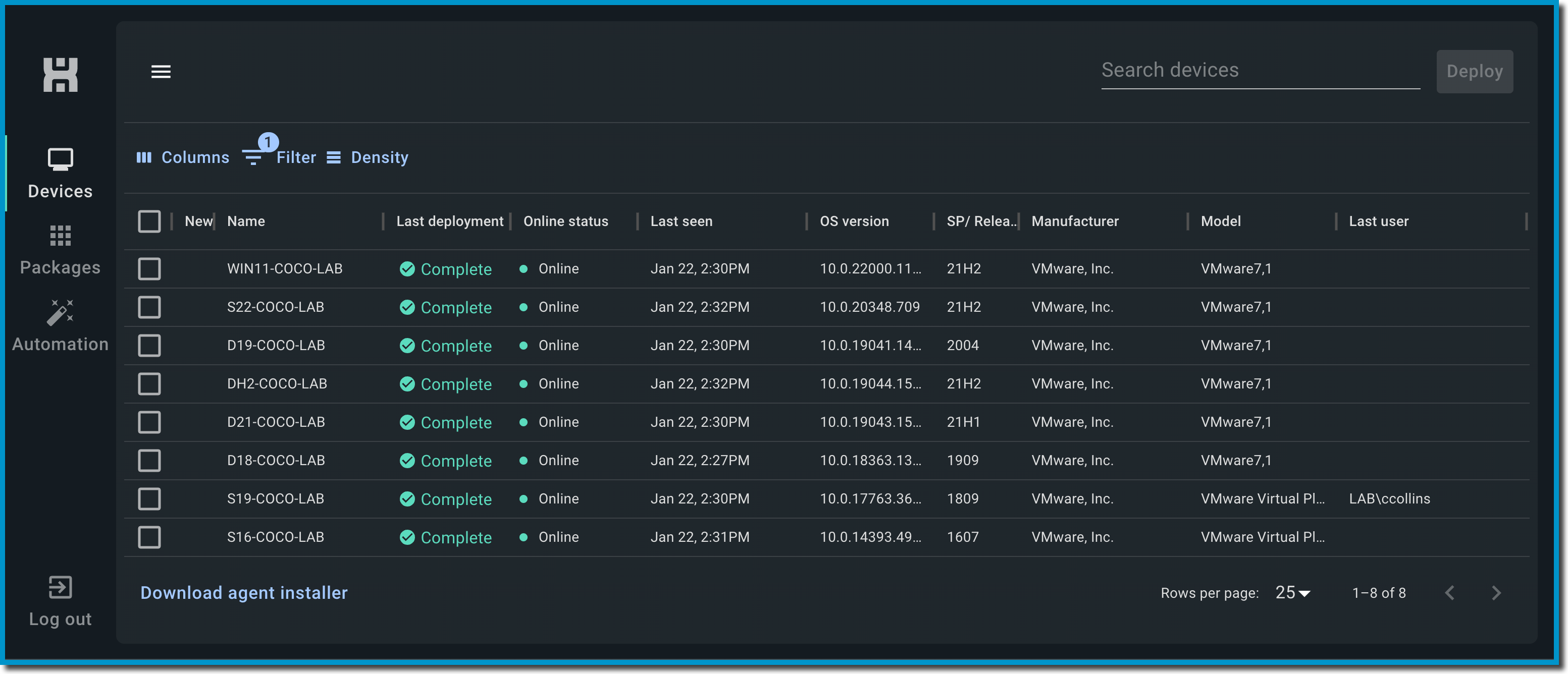Open the hamburger menu icon
This screenshot has width=1568, height=674.
coord(161,72)
